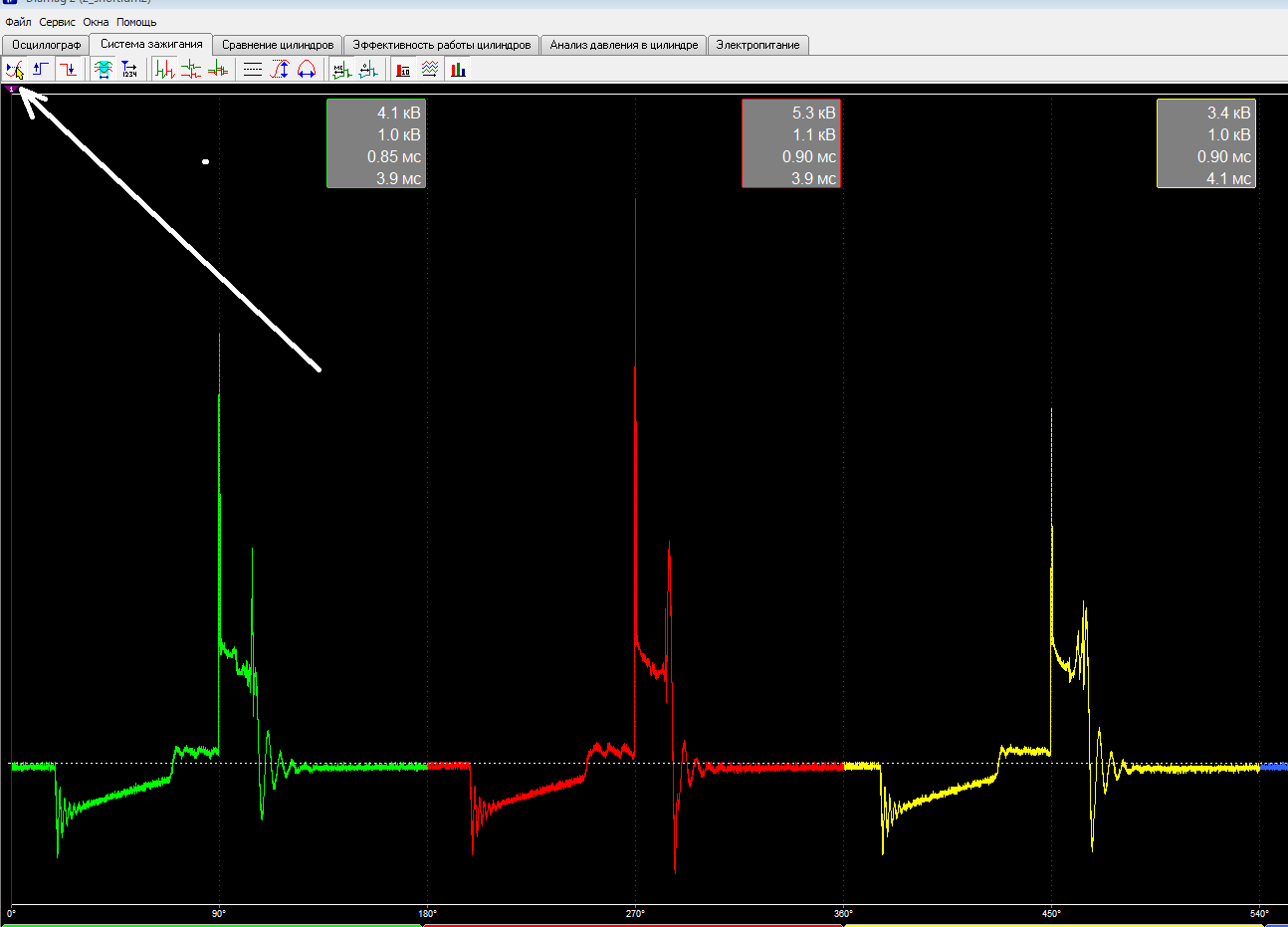Click the 90° axis label
The width and height of the screenshot is (1288, 927).
[218, 913]
